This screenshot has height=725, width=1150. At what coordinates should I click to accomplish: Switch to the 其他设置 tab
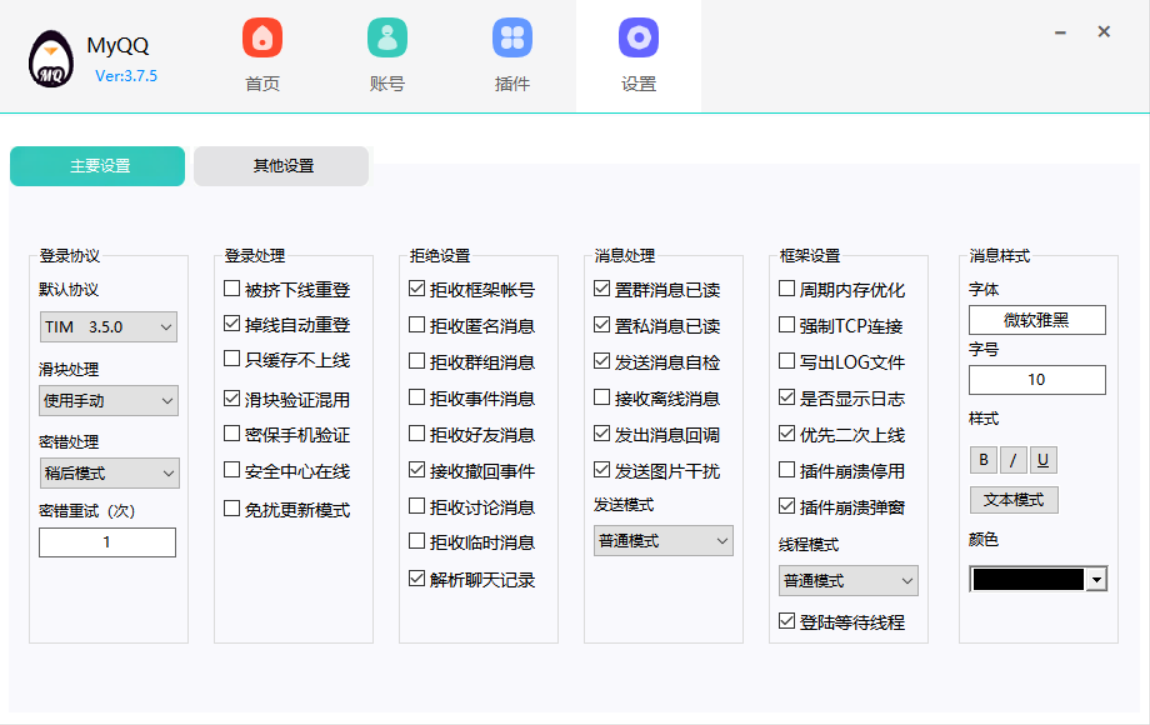point(281,166)
